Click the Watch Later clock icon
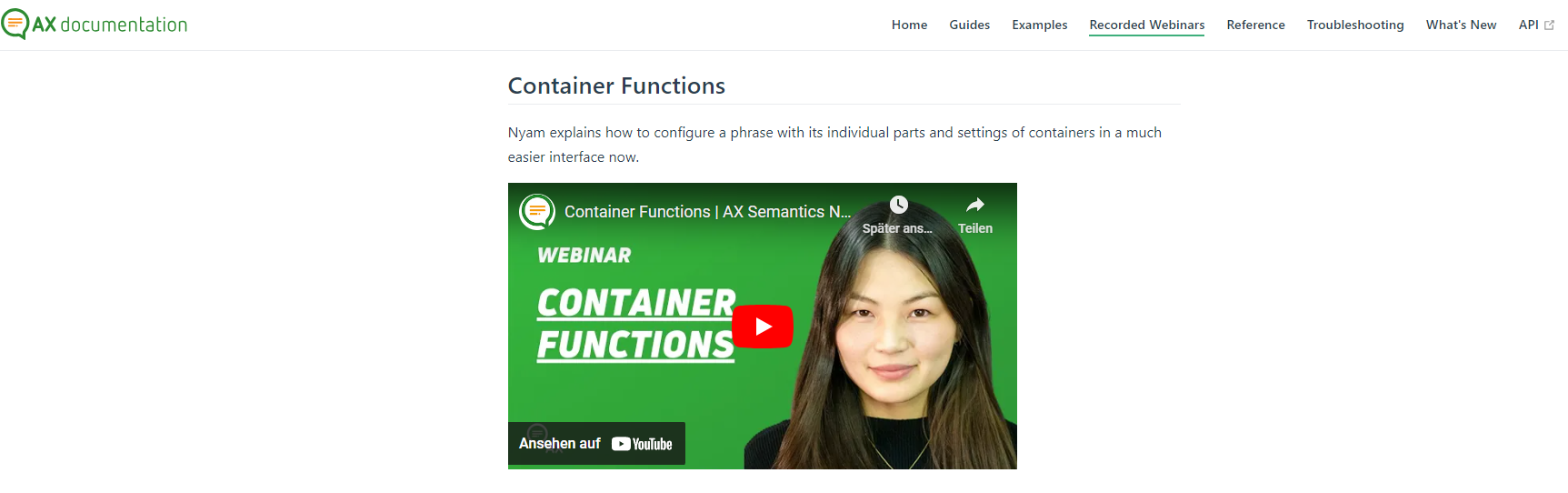Screen dimensions: 1568x493 pyautogui.click(x=898, y=205)
